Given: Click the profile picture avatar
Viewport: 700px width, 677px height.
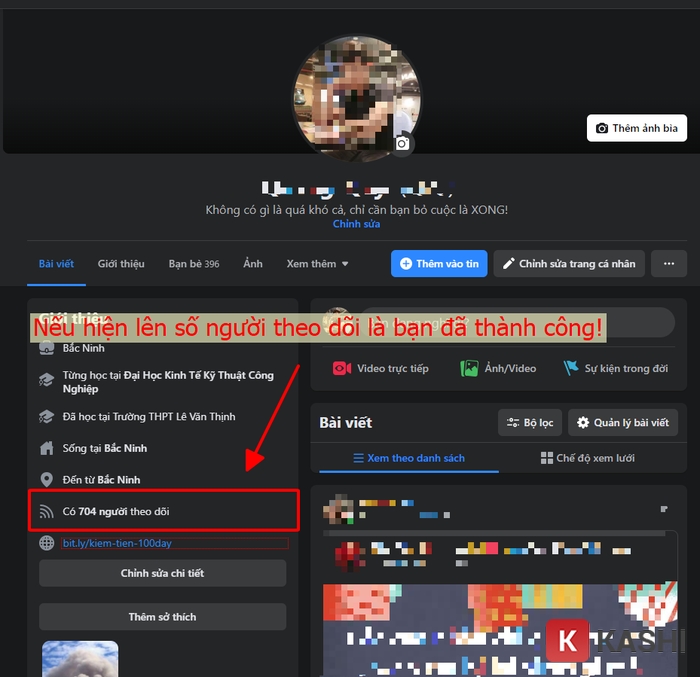Looking at the screenshot, I should tap(356, 98).
